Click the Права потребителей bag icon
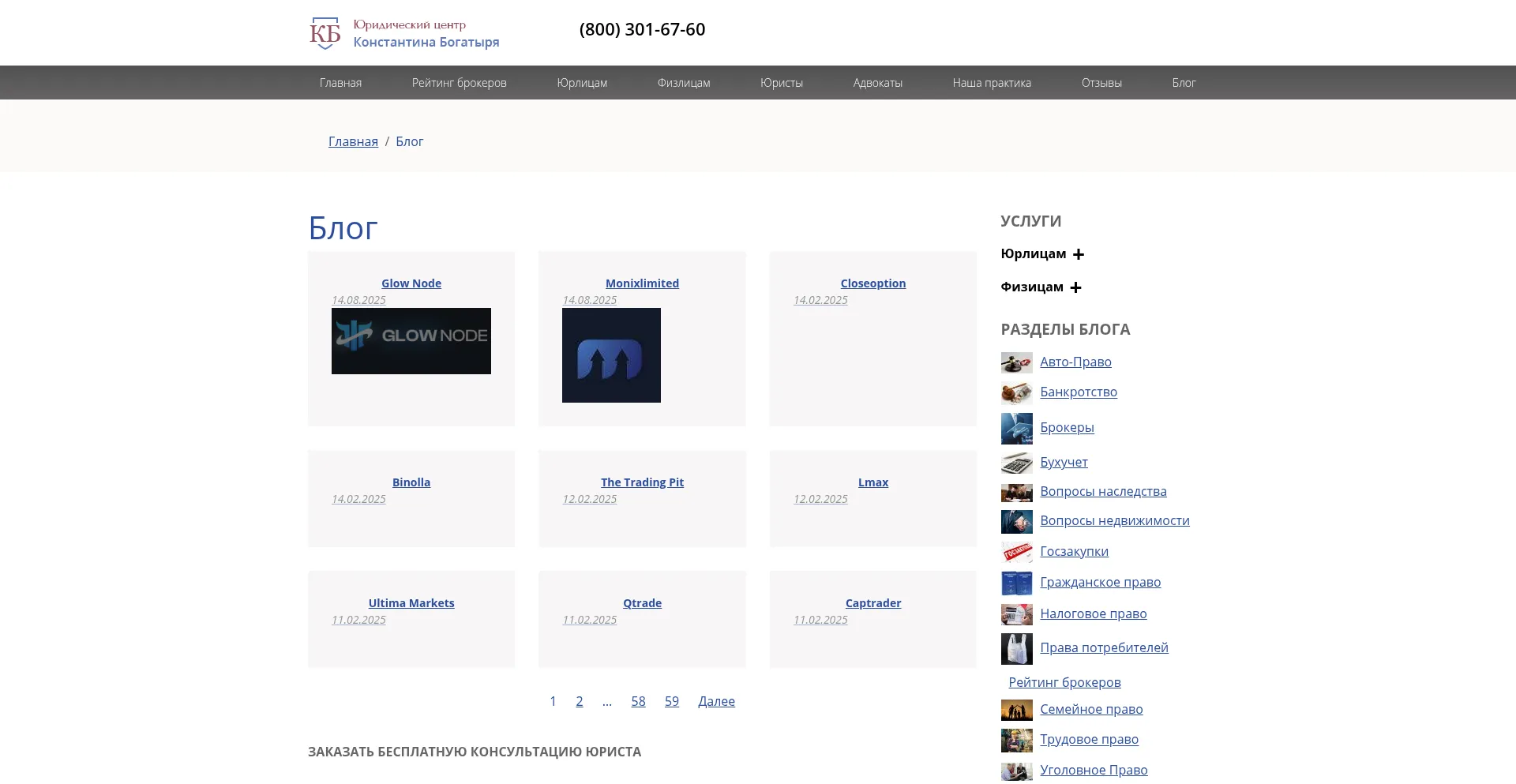 coord(1016,648)
